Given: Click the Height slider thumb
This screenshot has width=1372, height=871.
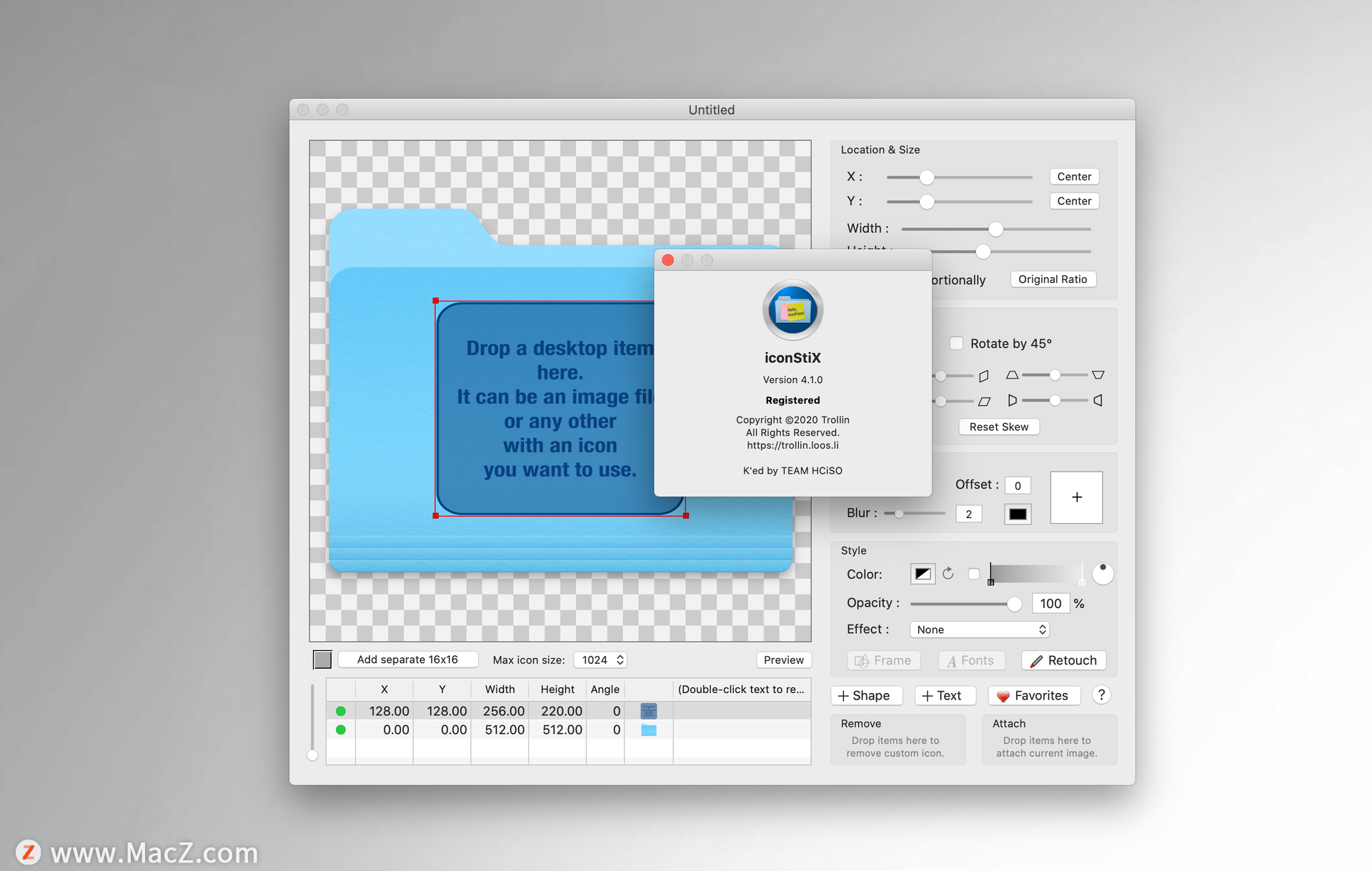Looking at the screenshot, I should point(983,252).
